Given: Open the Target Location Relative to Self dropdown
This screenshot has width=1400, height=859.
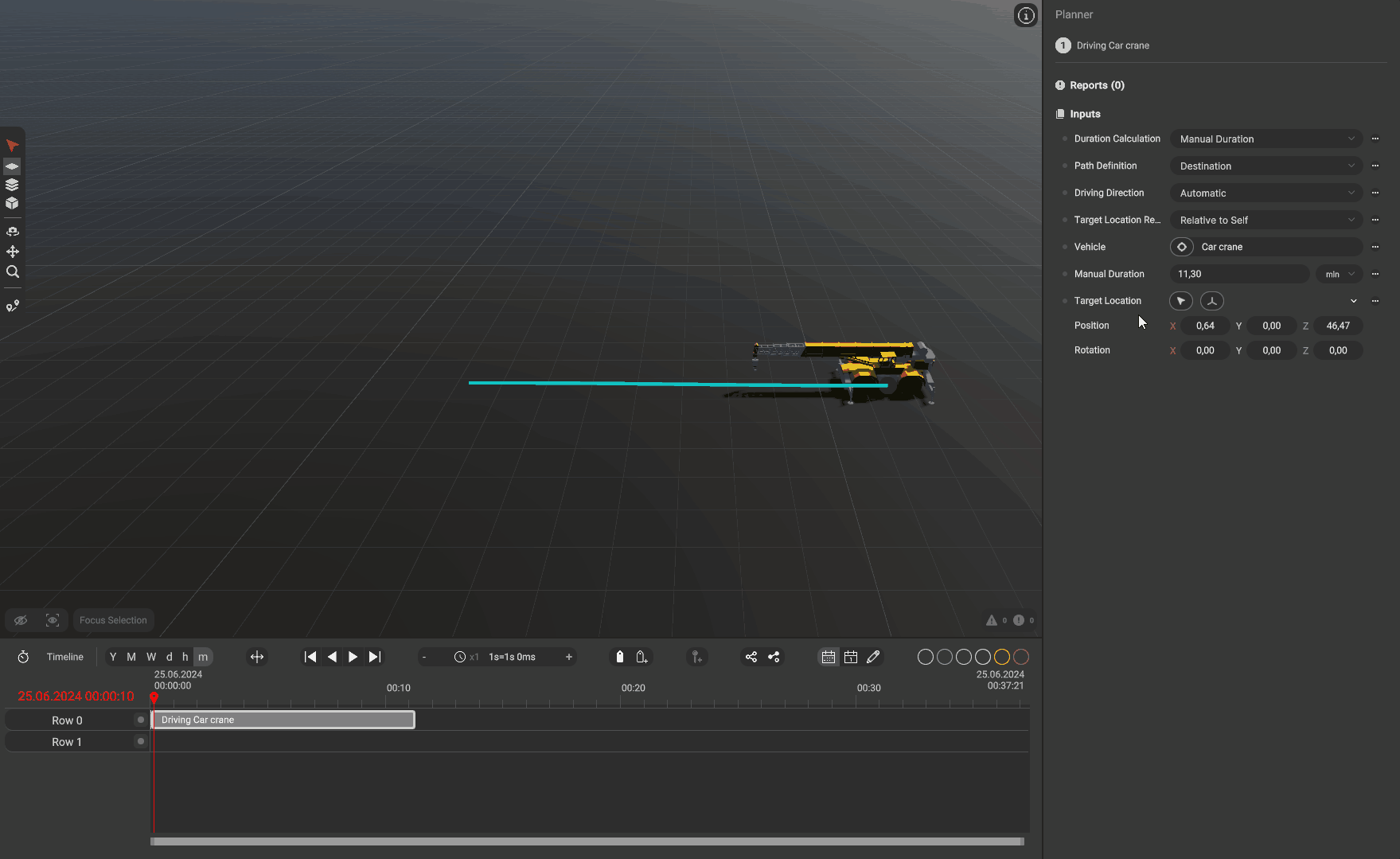Looking at the screenshot, I should [x=1266, y=220].
